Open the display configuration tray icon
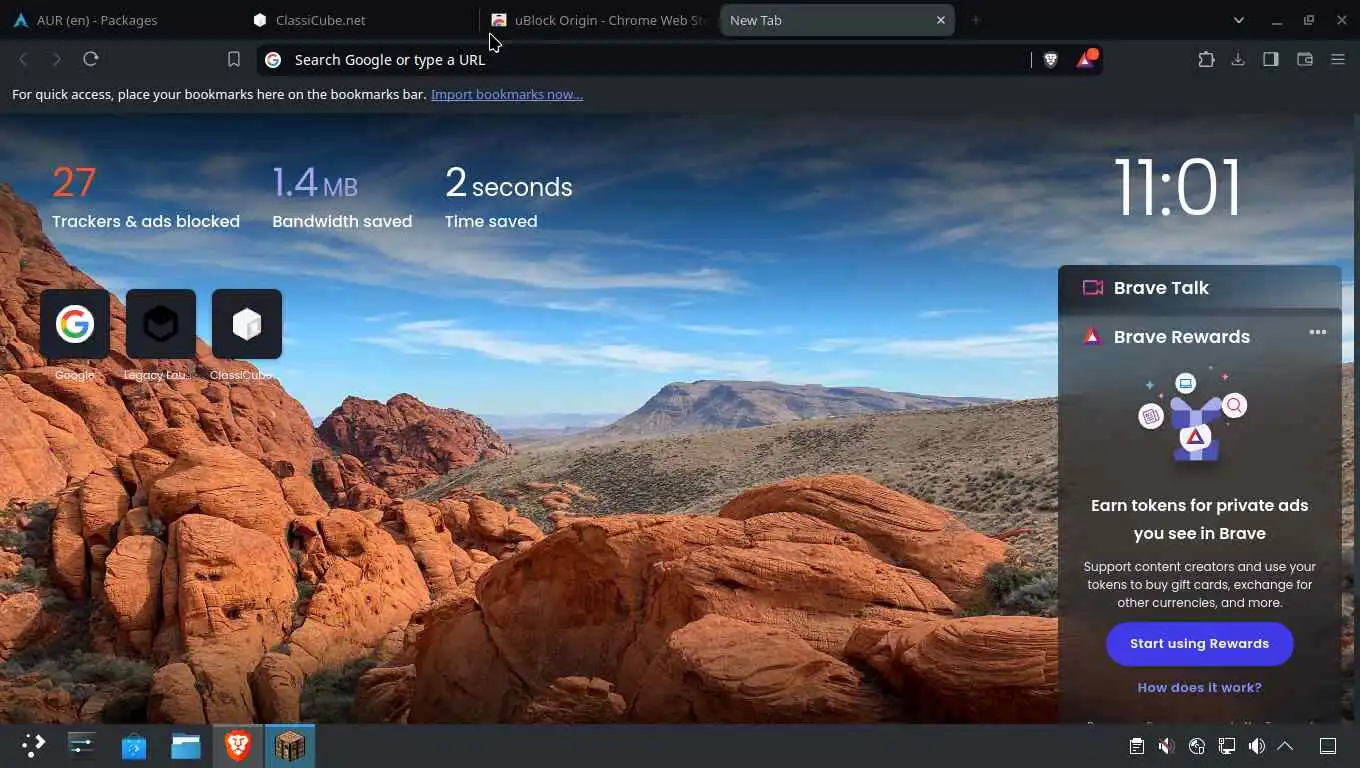The width and height of the screenshot is (1360, 768). pyautogui.click(x=1226, y=746)
